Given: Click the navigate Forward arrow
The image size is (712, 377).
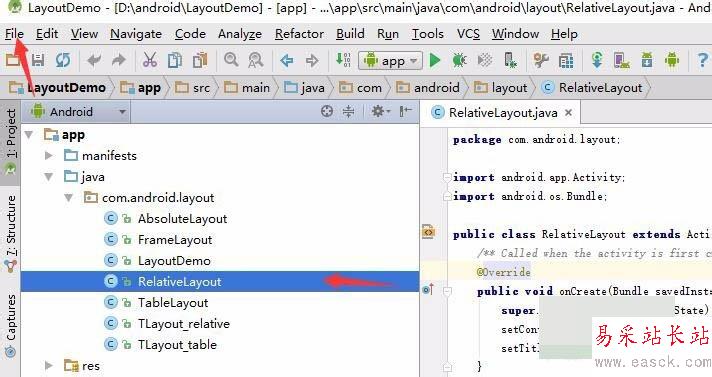Looking at the screenshot, I should point(312,60).
